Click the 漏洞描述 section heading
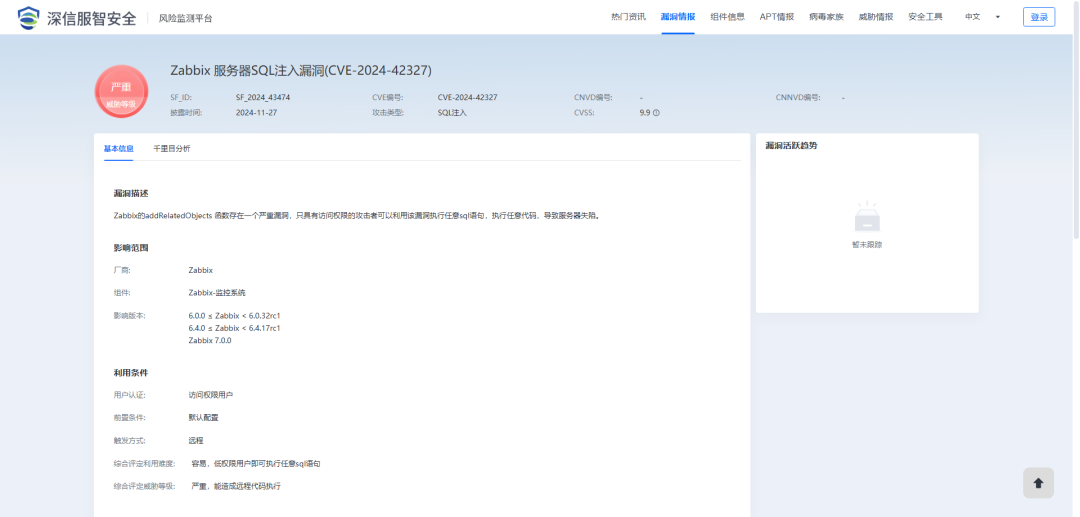Screen dimensions: 1080x517 pyautogui.click(x=131, y=193)
